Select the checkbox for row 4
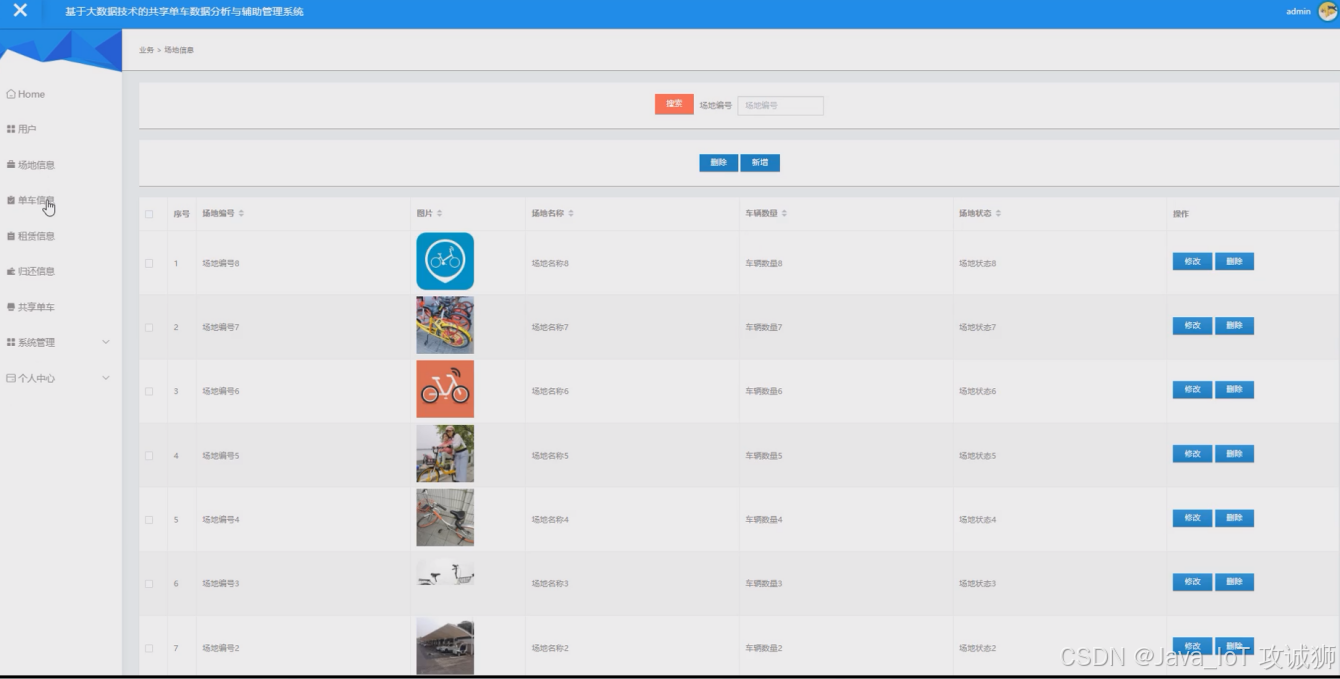This screenshot has height=679, width=1340. click(x=149, y=455)
